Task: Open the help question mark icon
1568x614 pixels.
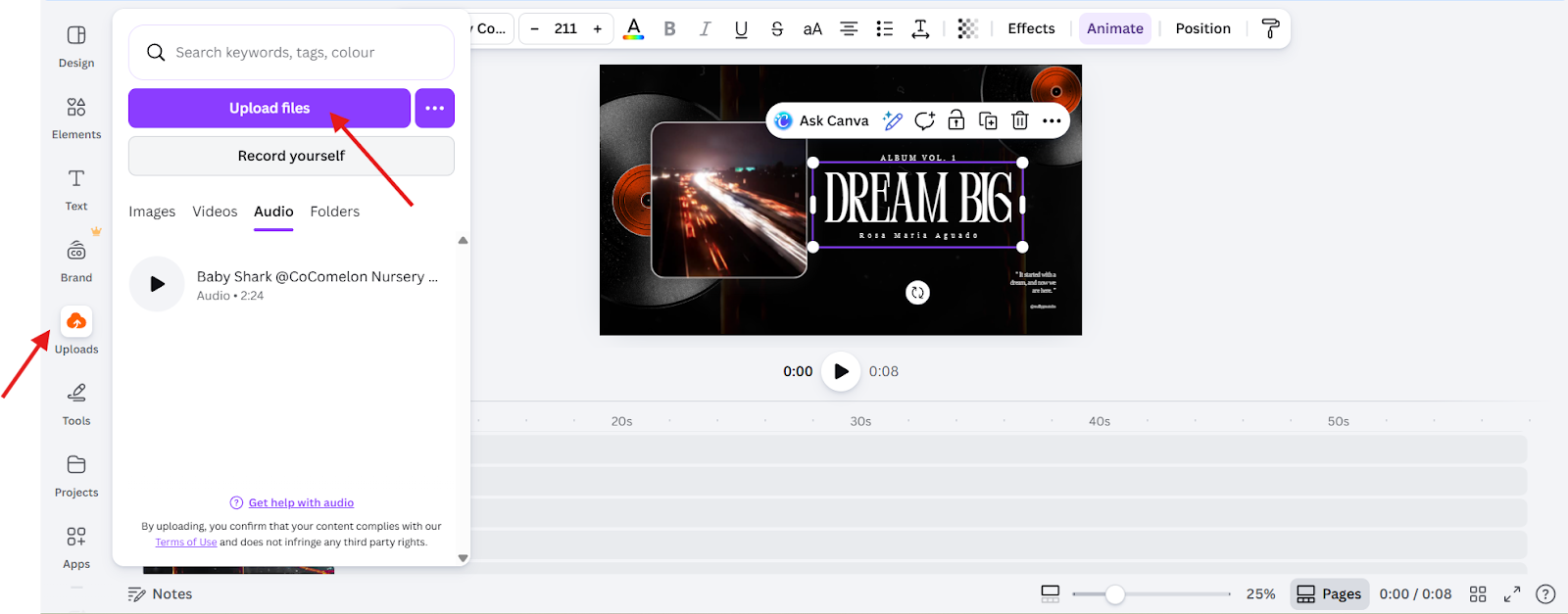Action: point(1545,594)
